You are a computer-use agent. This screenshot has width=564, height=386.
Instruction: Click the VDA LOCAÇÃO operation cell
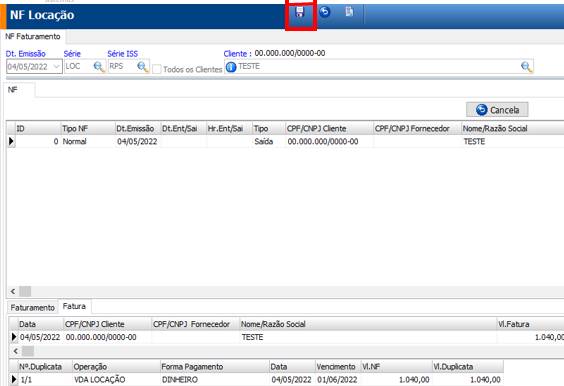click(x=116, y=380)
